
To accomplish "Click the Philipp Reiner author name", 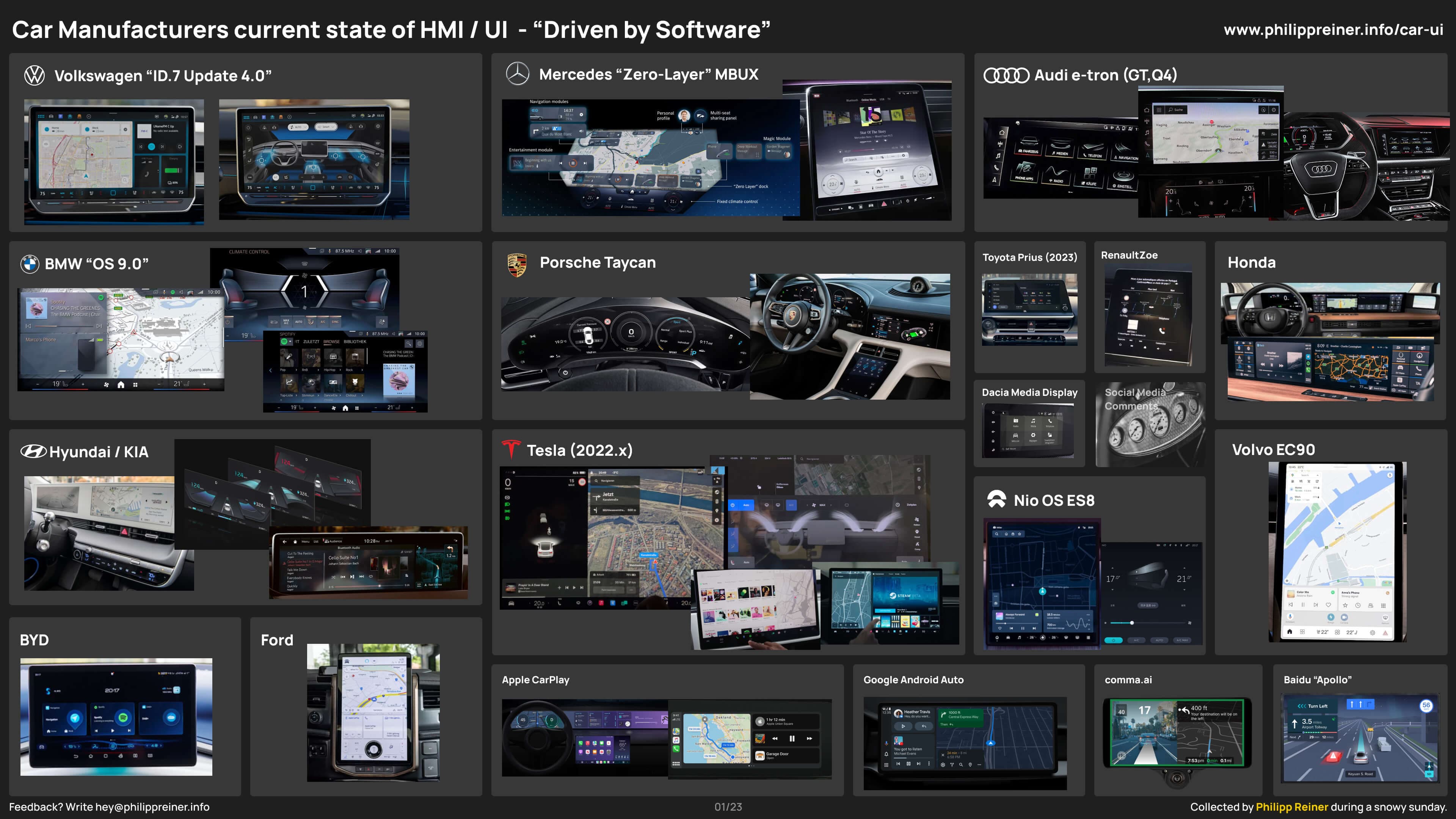I will (x=1291, y=807).
